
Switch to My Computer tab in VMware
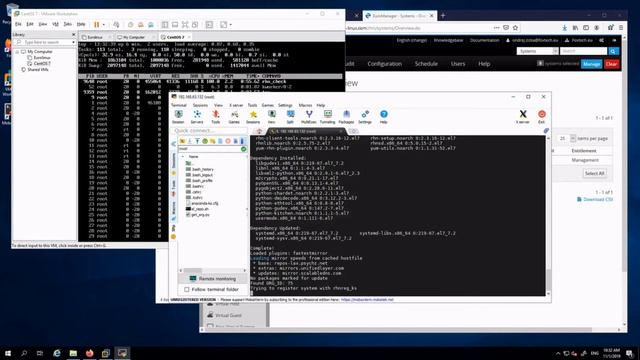pos(134,37)
